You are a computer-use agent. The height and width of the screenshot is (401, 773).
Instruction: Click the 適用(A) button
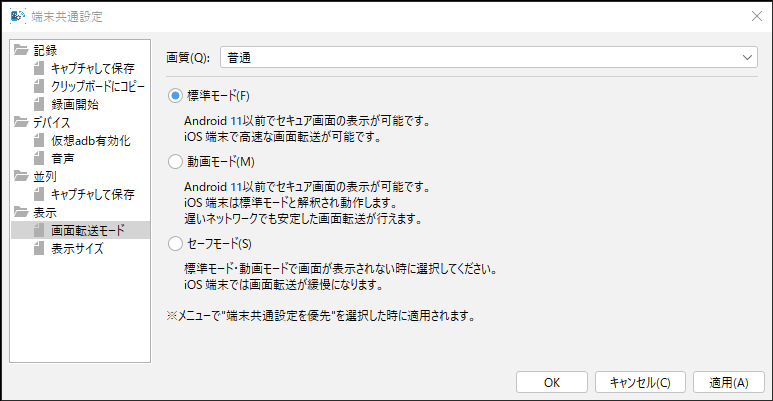pyautogui.click(x=729, y=382)
